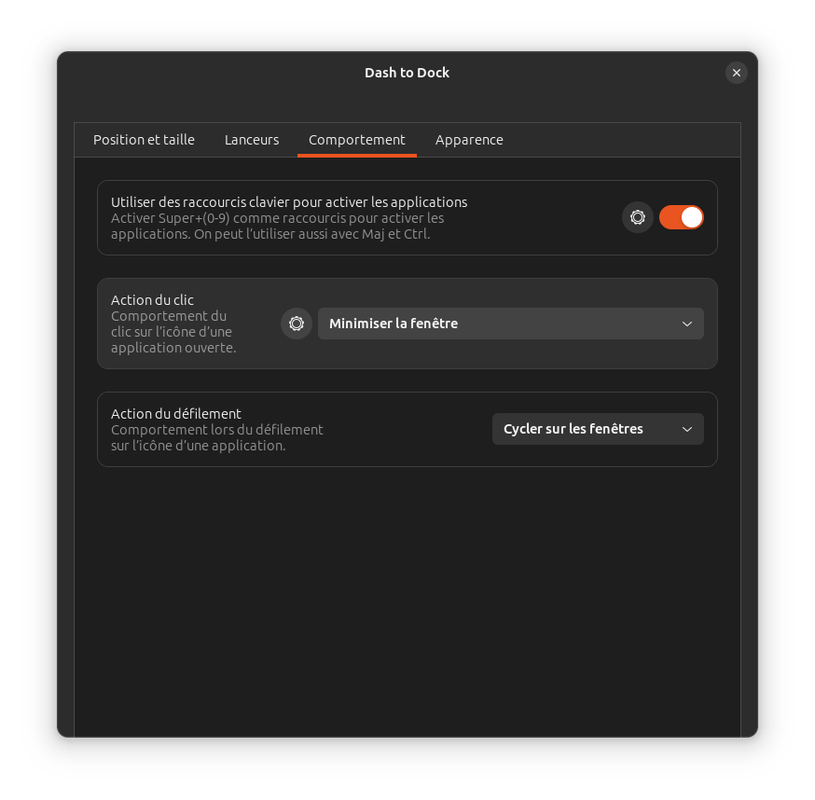Open the Minimiser la fenêtre dropdown

(510, 323)
